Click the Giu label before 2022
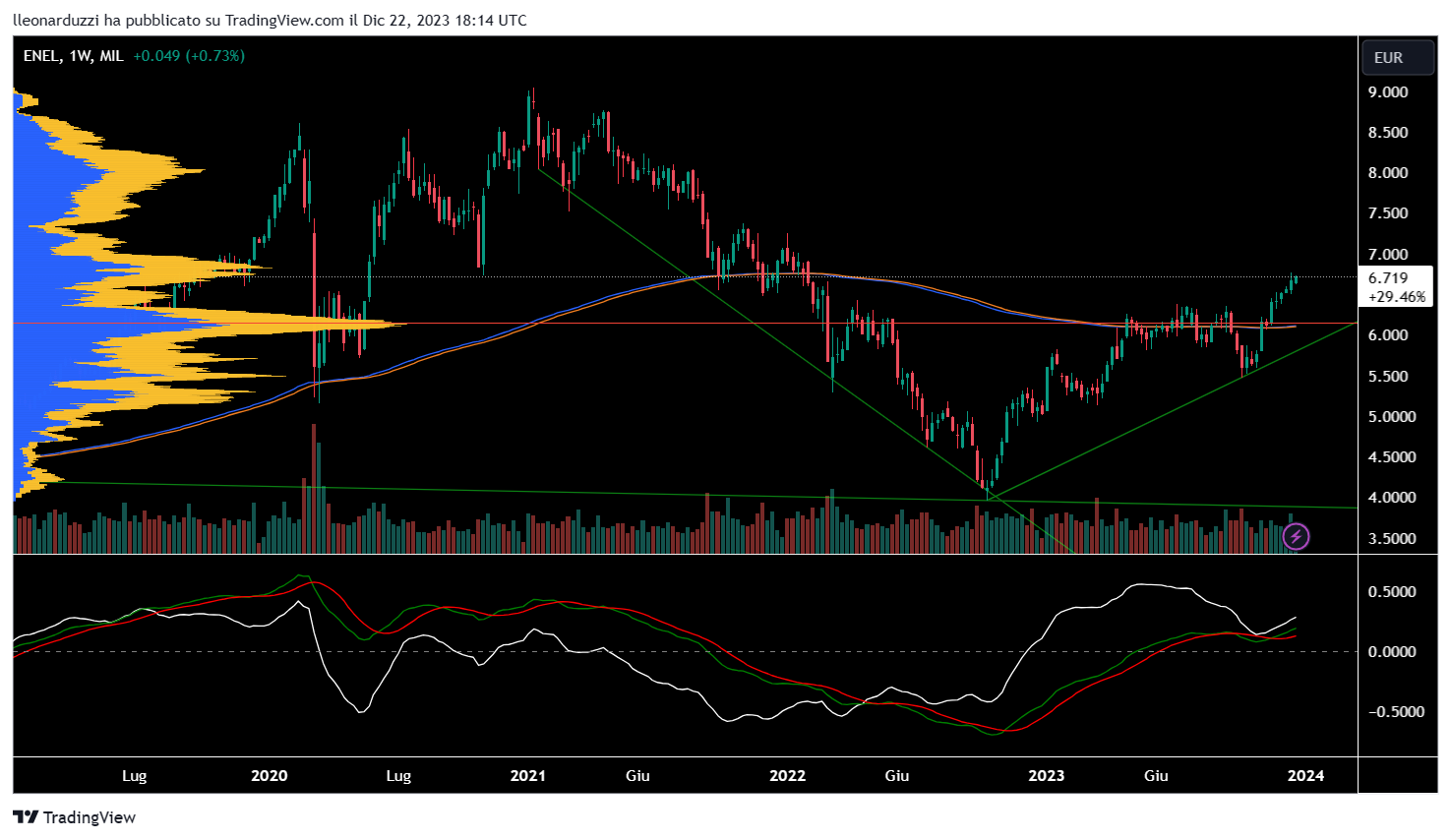1451x840 pixels. [x=637, y=776]
